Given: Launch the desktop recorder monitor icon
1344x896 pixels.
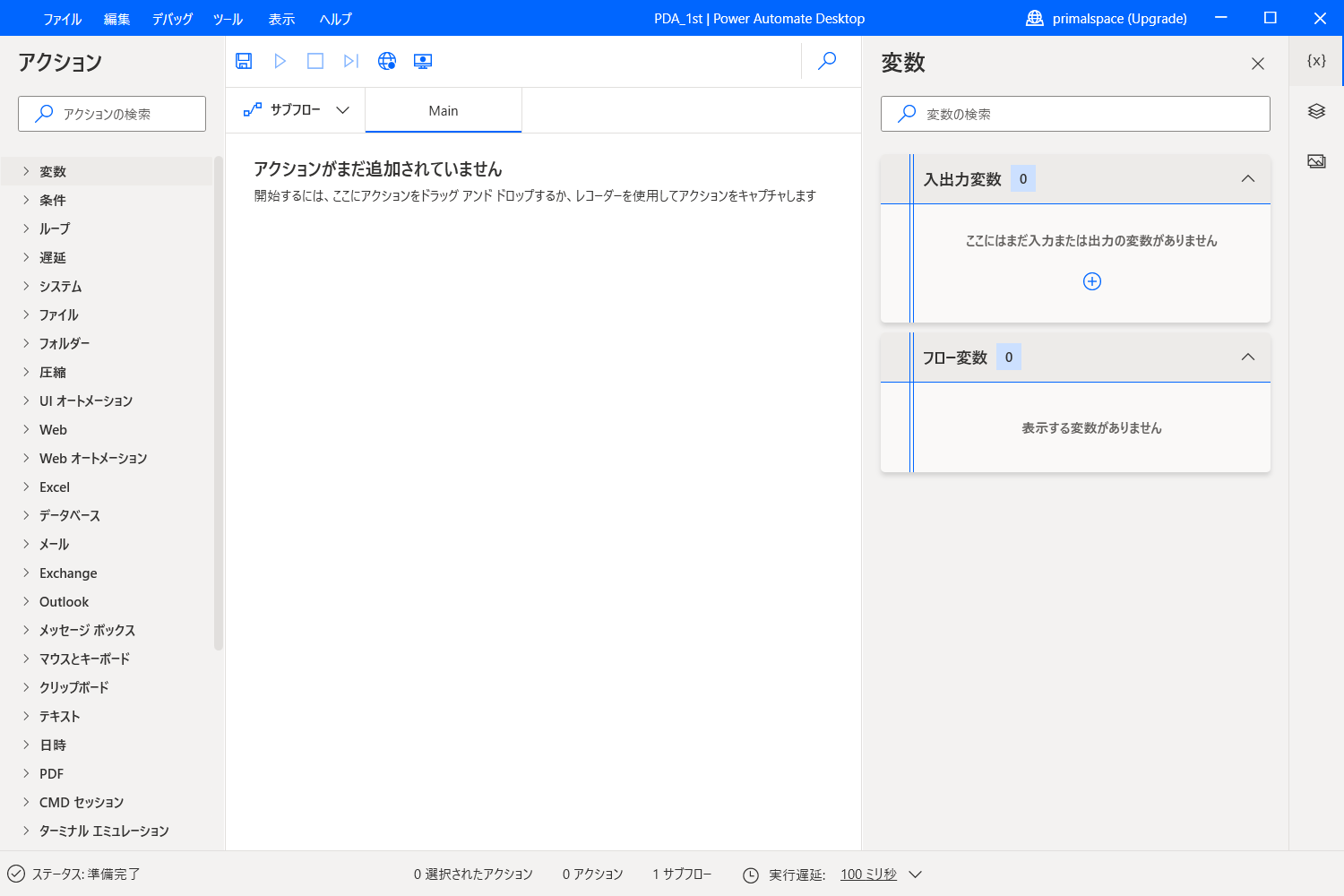Looking at the screenshot, I should (423, 61).
